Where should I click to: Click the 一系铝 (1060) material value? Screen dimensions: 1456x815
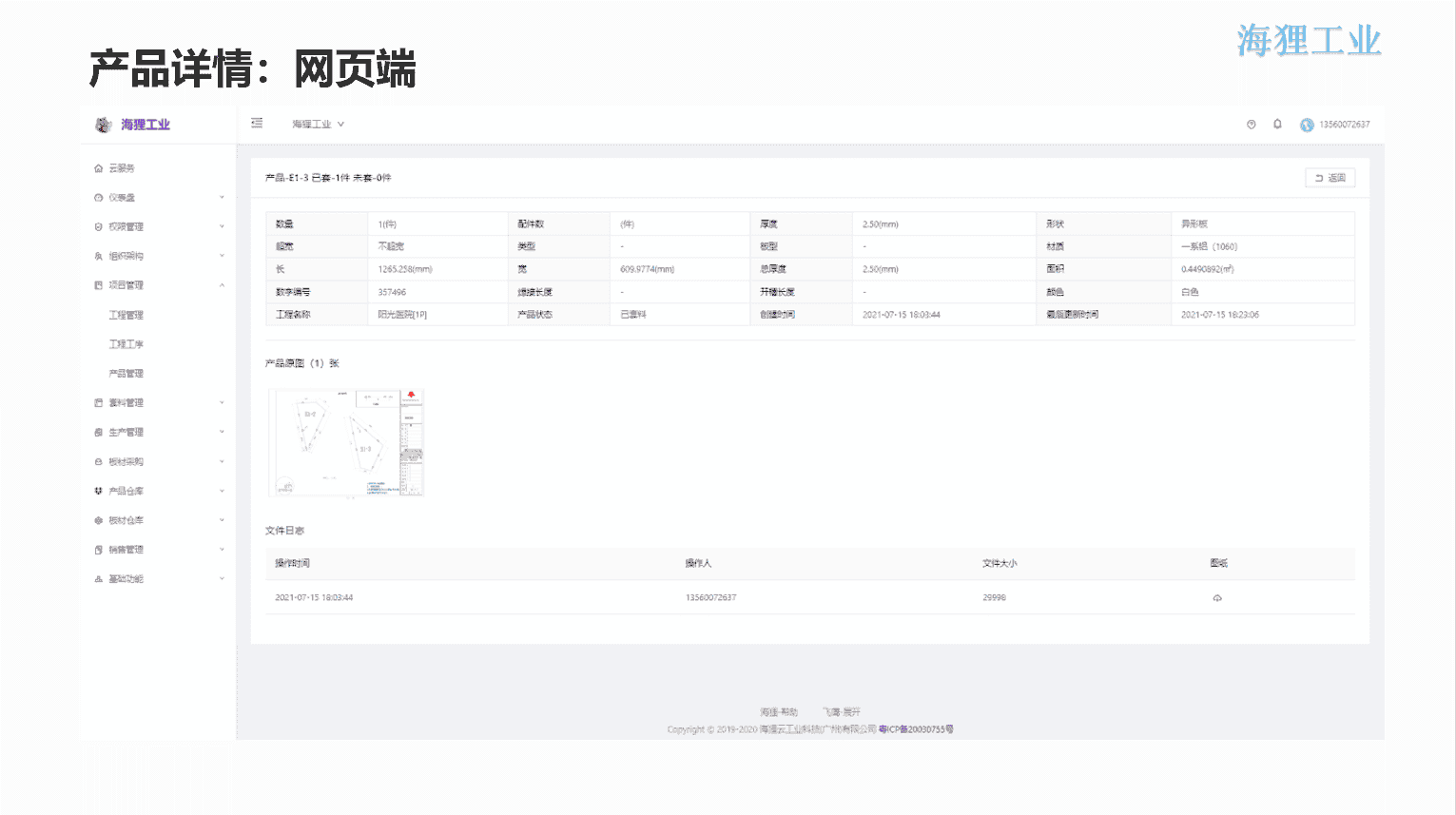1209,246
